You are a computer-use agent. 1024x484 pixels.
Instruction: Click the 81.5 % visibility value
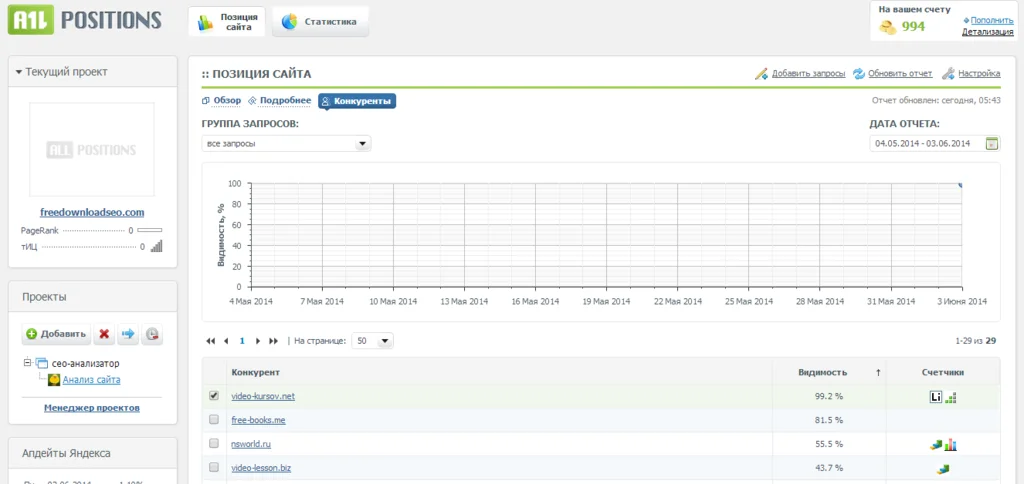pos(829,420)
